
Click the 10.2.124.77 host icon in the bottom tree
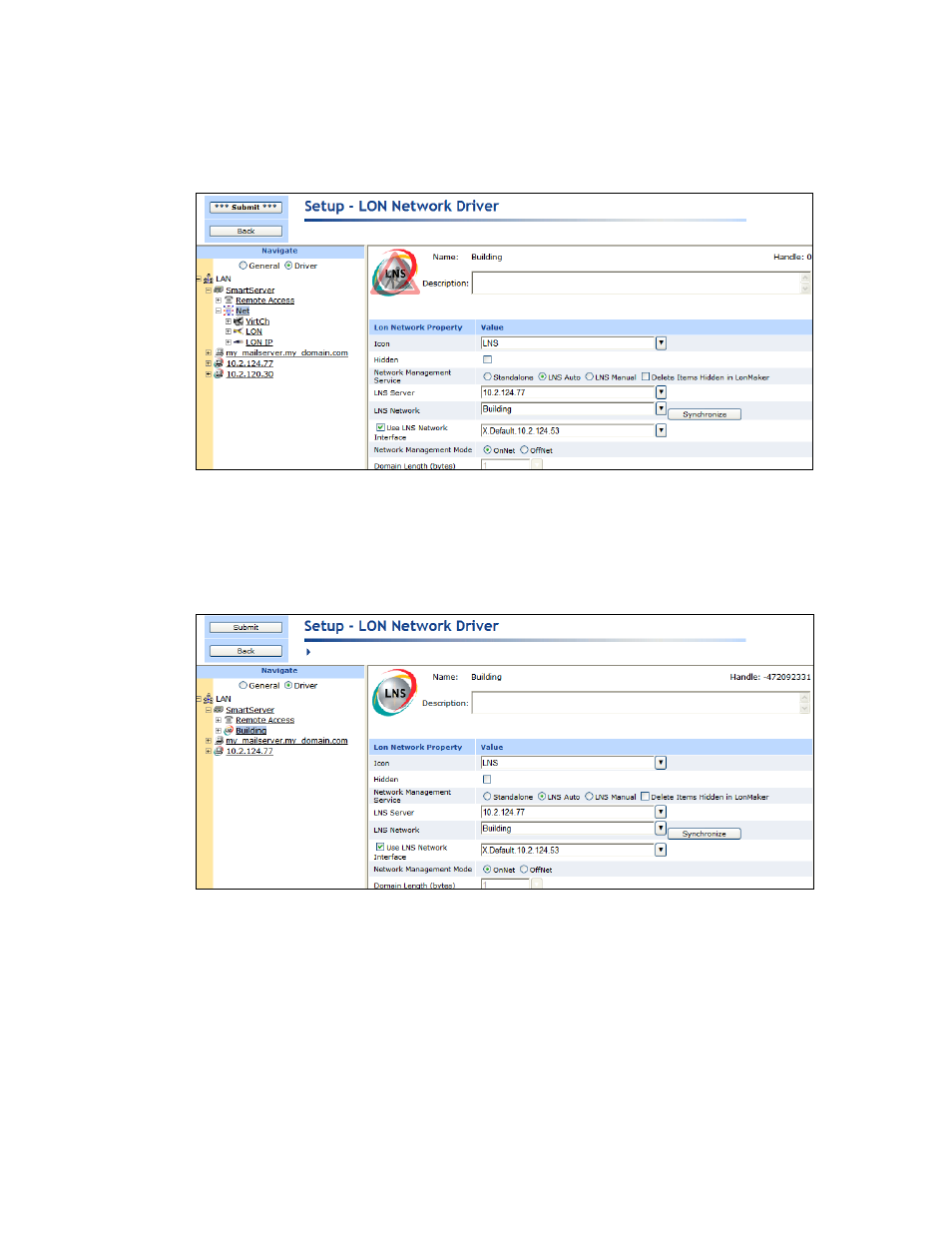pos(219,751)
